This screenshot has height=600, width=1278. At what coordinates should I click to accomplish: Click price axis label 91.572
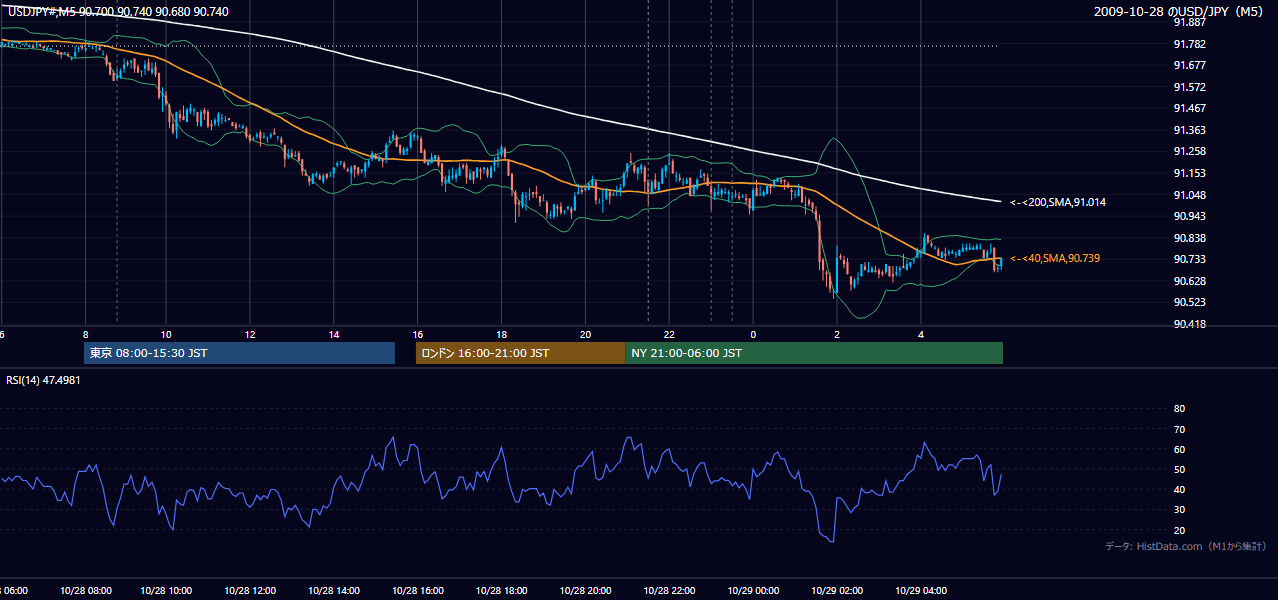tap(1189, 87)
